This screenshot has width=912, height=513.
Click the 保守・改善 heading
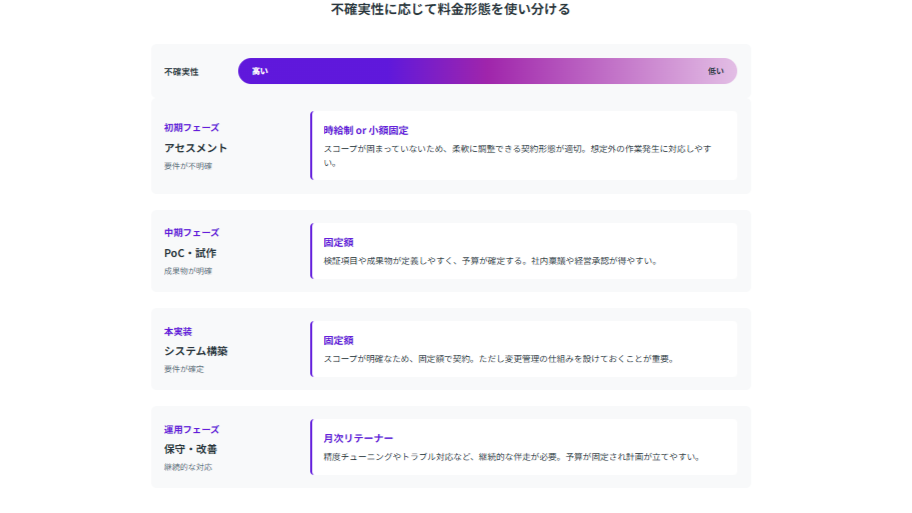tap(190, 449)
